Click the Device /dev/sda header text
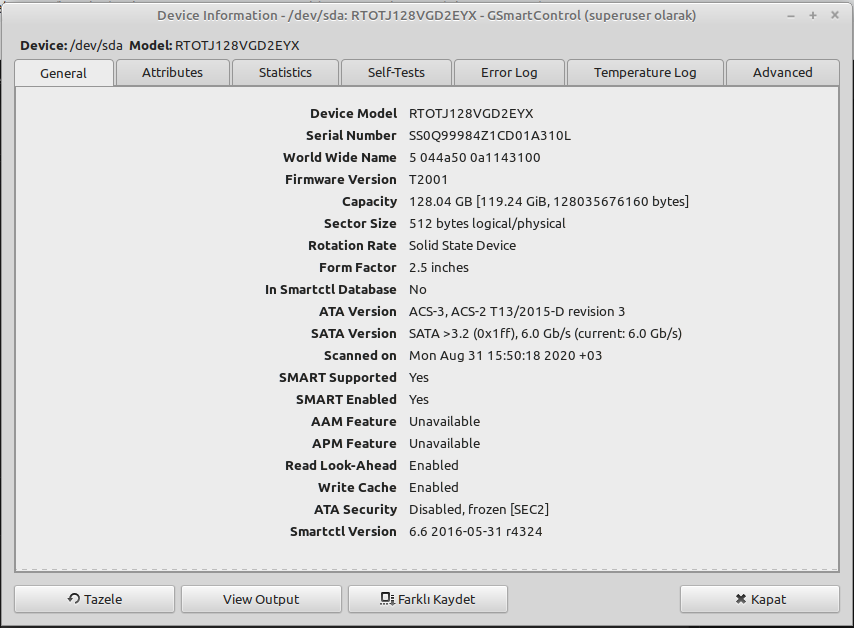Screen dimensions: 854x628 (x=71, y=46)
